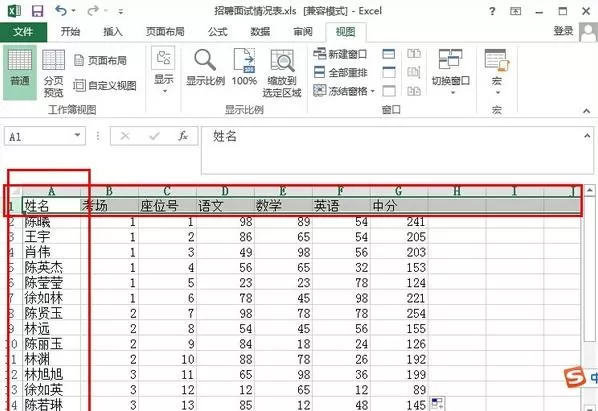
Task: Click View Side by Side icon
Action: (x=414, y=54)
